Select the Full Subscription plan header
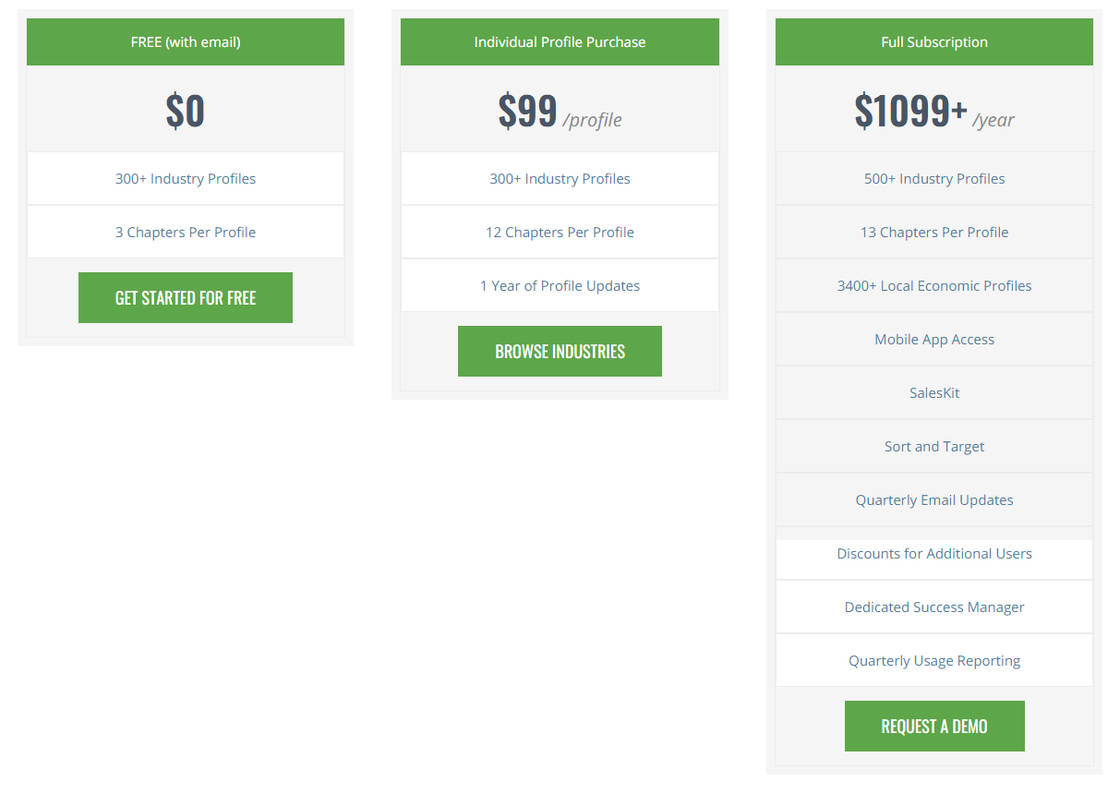 pyautogui.click(x=934, y=42)
